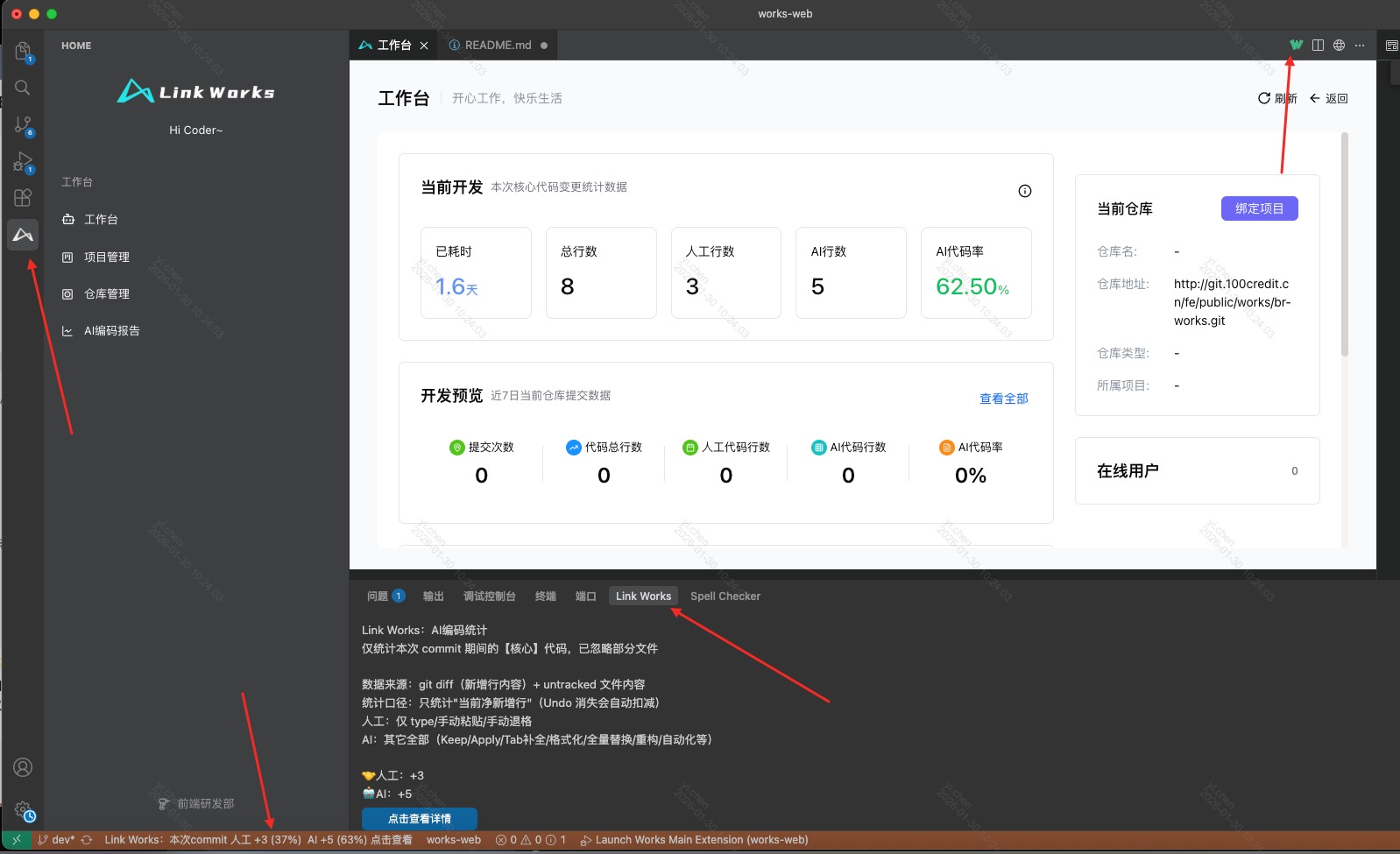Open 工作台 in the sidebar menu
This screenshot has width=1400, height=854.
pyautogui.click(x=101, y=220)
